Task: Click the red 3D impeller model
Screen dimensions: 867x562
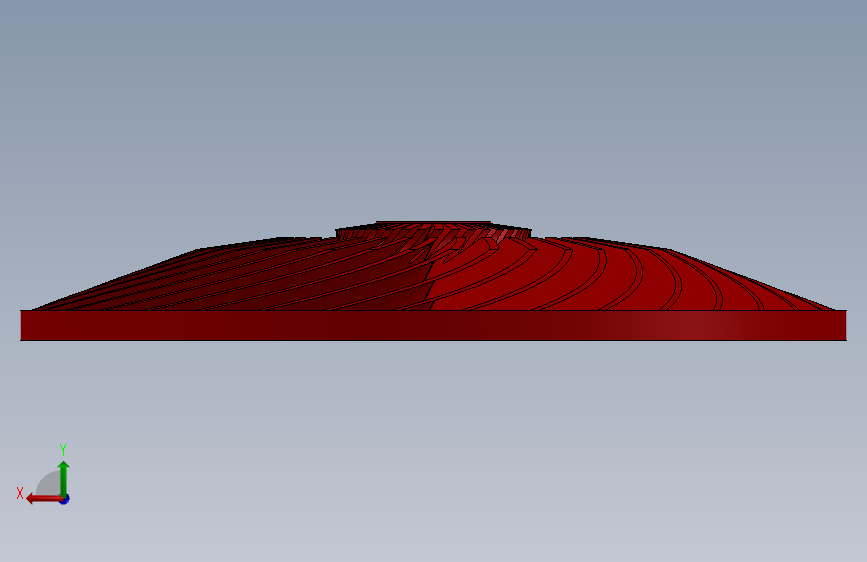Action: coord(434,281)
